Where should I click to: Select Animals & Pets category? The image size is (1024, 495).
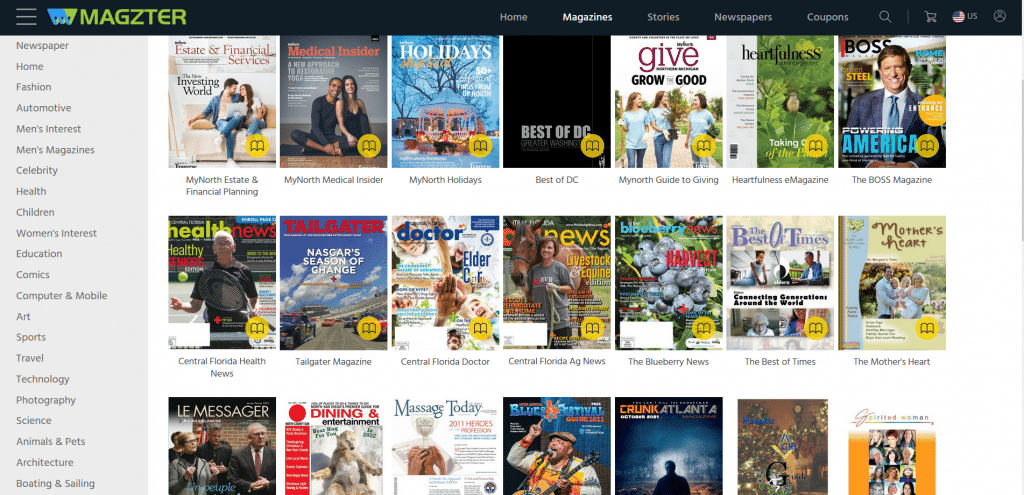pos(51,441)
